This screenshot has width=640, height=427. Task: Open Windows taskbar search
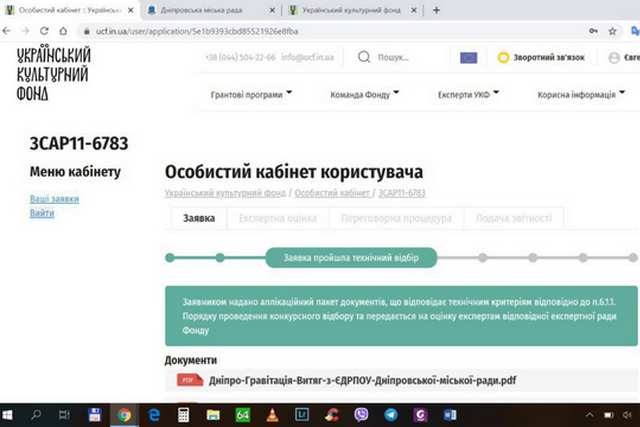tap(36, 415)
